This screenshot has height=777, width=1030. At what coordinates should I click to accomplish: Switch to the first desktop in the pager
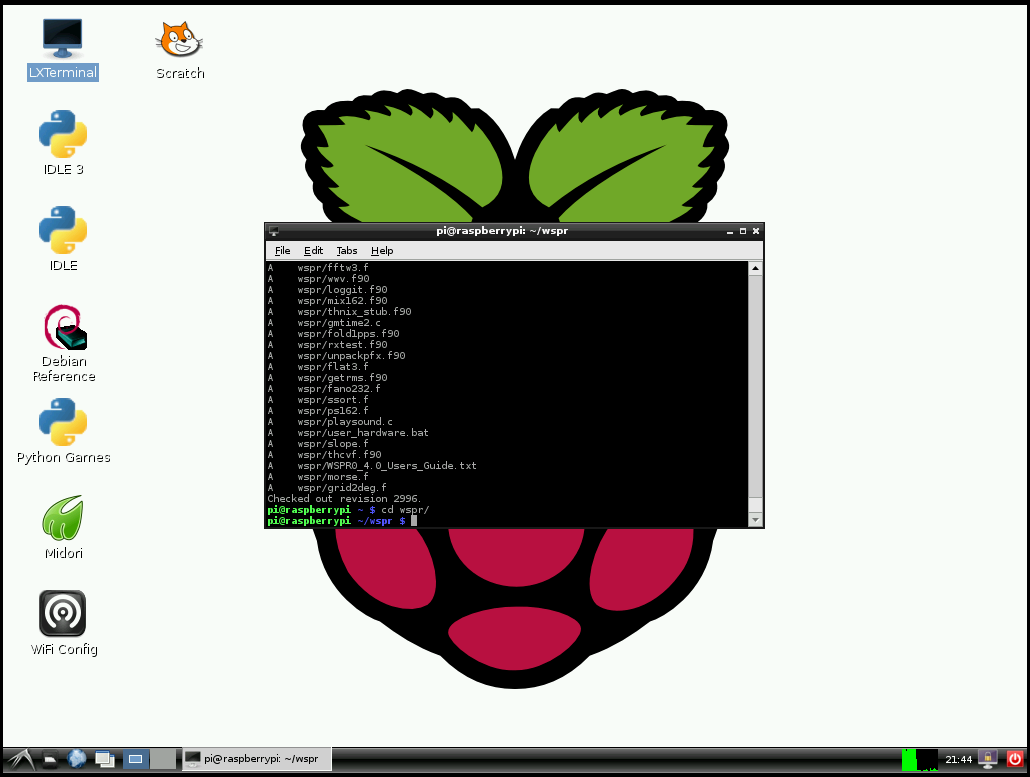[135, 759]
